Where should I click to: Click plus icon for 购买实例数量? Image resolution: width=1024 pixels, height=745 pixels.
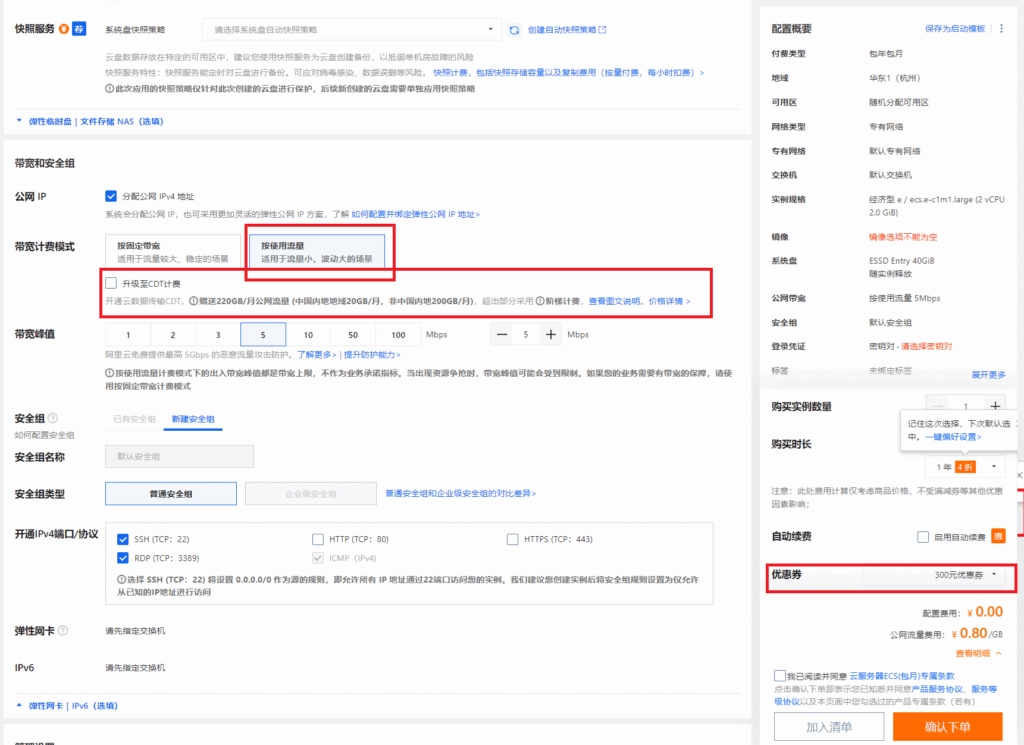(x=994, y=406)
